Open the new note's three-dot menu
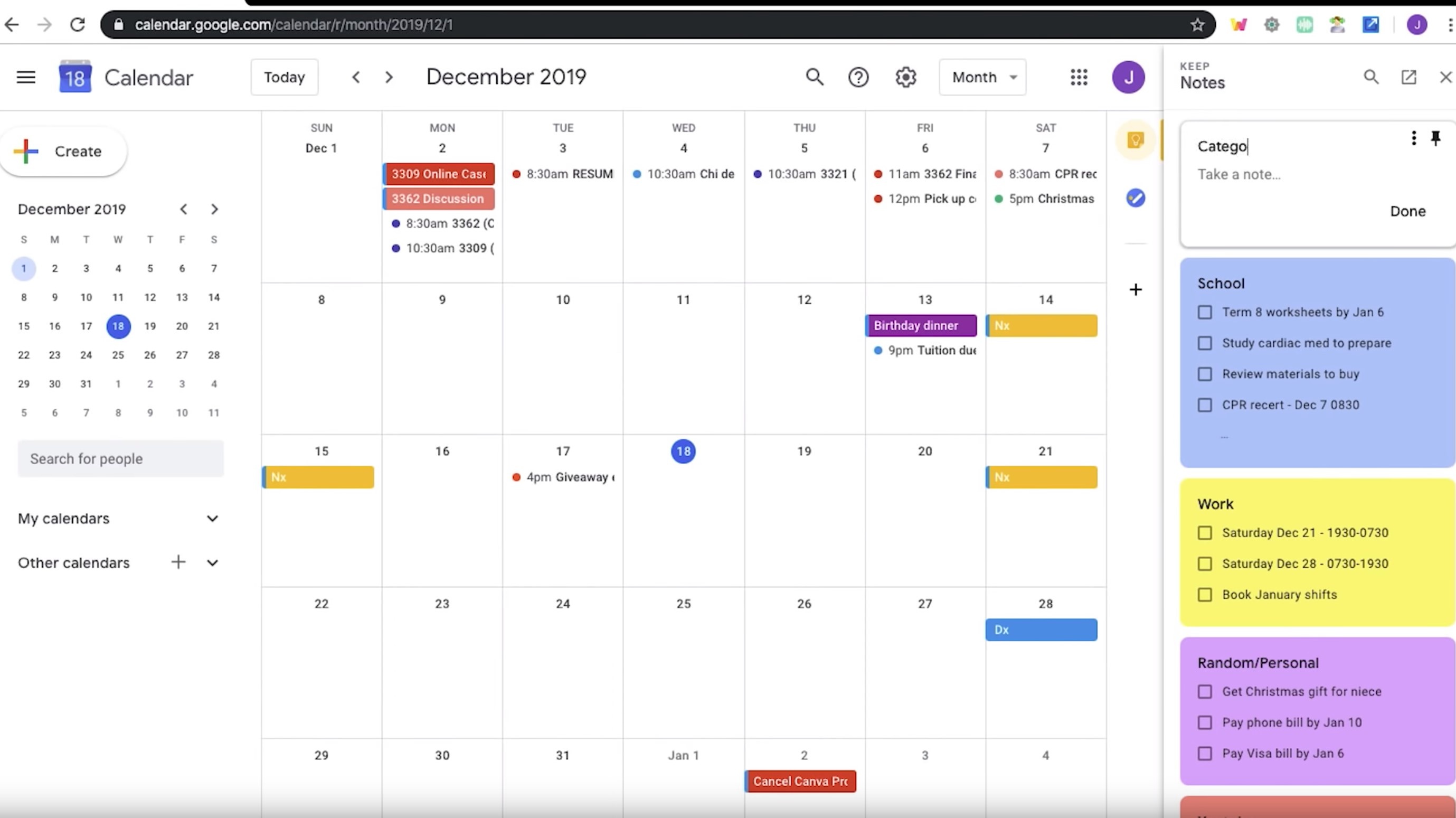This screenshot has width=1456, height=818. pyautogui.click(x=1413, y=138)
